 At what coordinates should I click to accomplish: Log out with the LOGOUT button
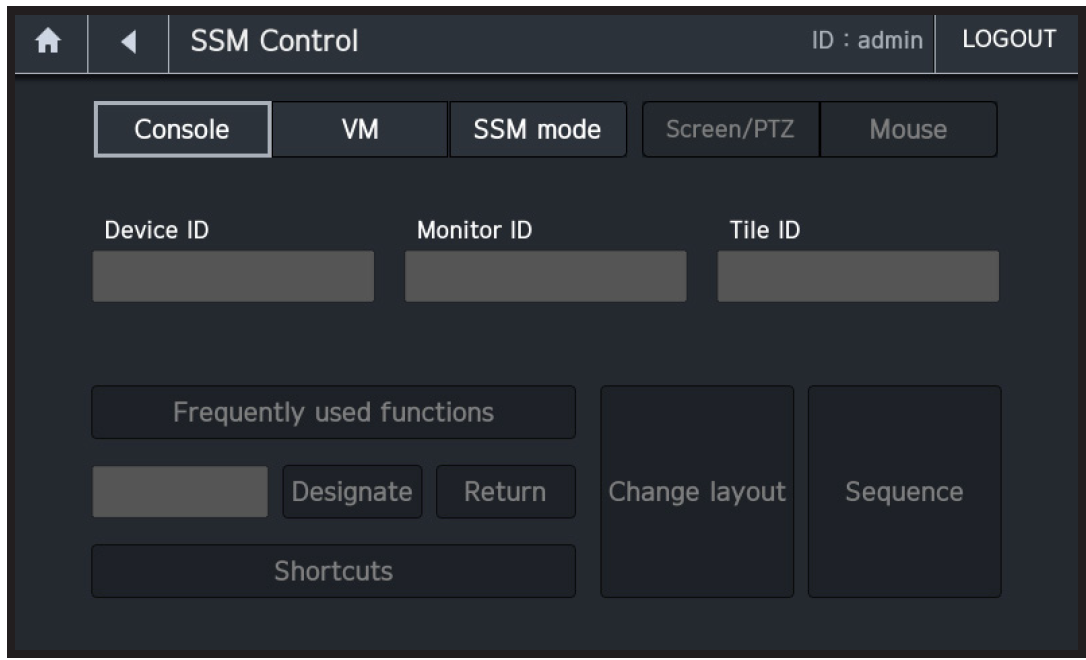tap(1009, 39)
